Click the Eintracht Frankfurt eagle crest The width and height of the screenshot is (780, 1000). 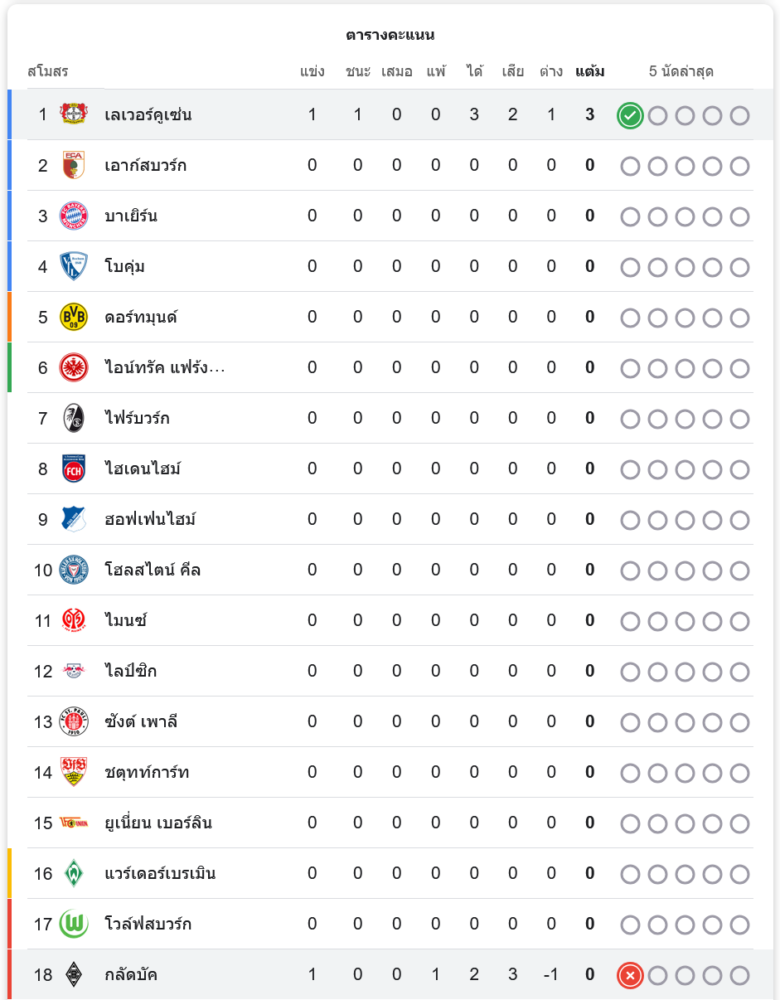[x=73, y=368]
